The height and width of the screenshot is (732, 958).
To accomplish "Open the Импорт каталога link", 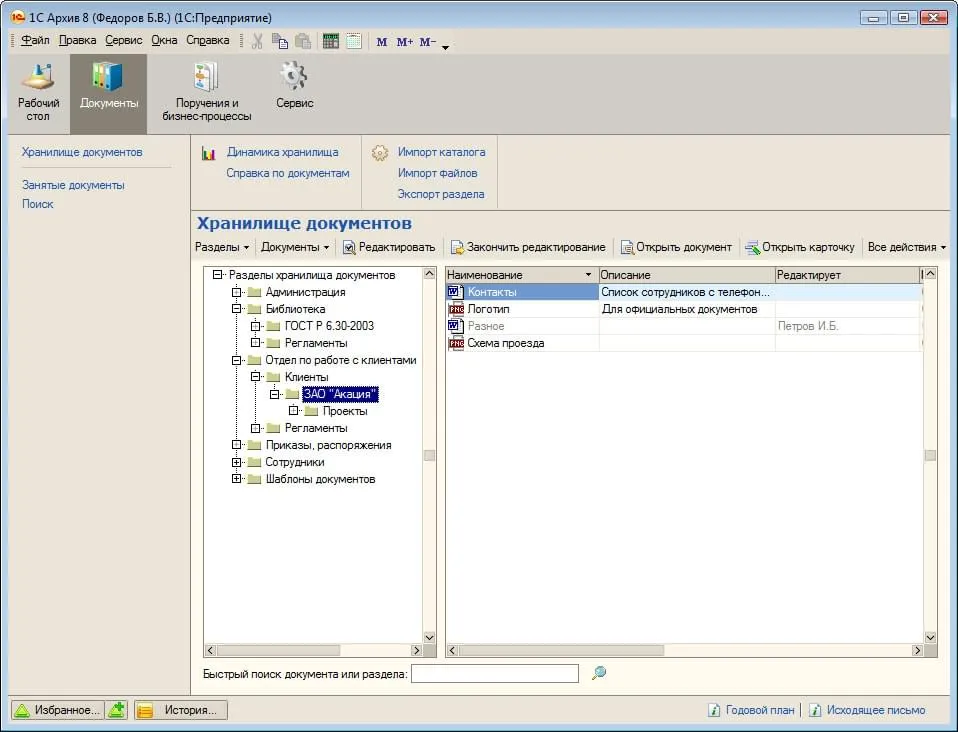I will [441, 152].
